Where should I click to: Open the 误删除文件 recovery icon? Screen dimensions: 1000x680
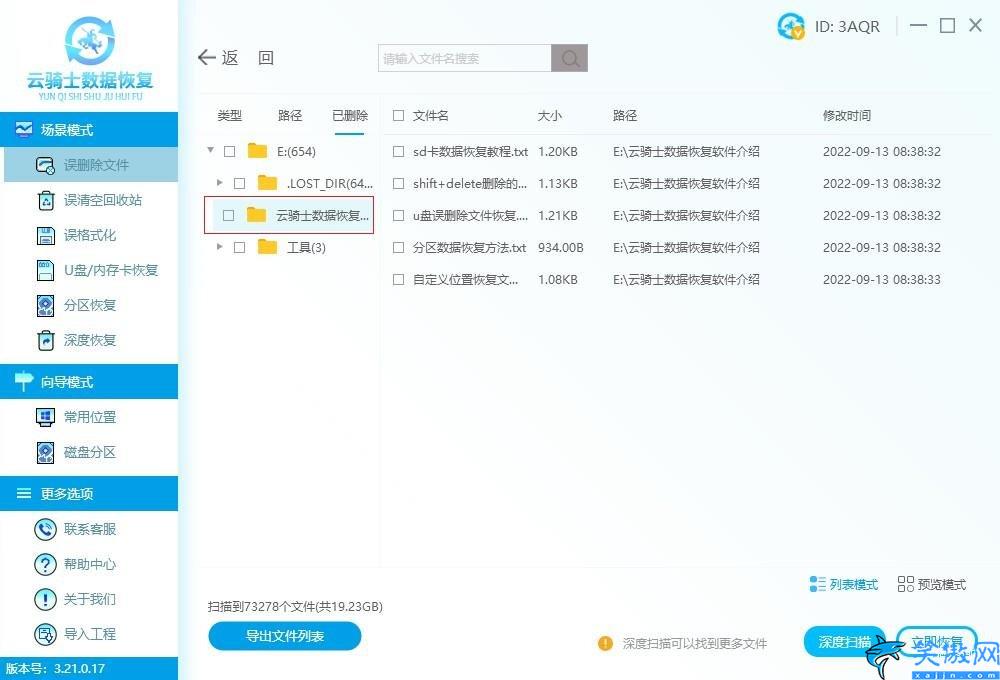(x=45, y=165)
